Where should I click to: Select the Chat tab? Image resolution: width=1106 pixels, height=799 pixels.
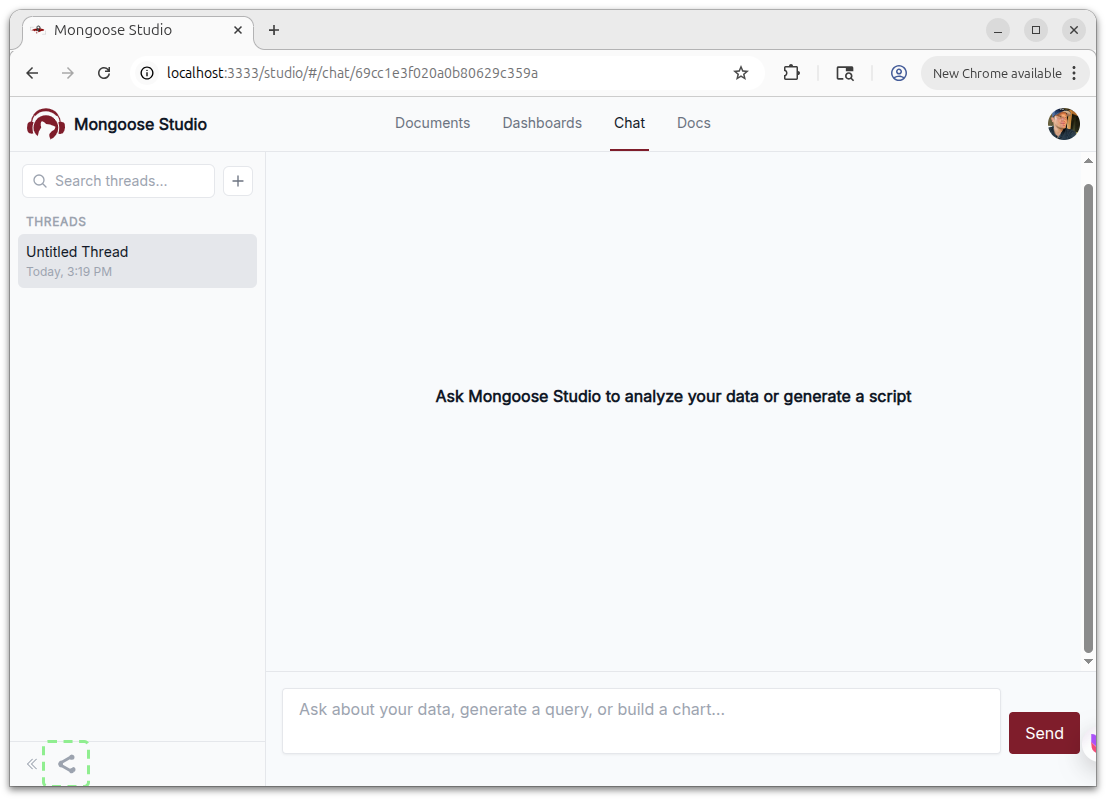click(629, 123)
